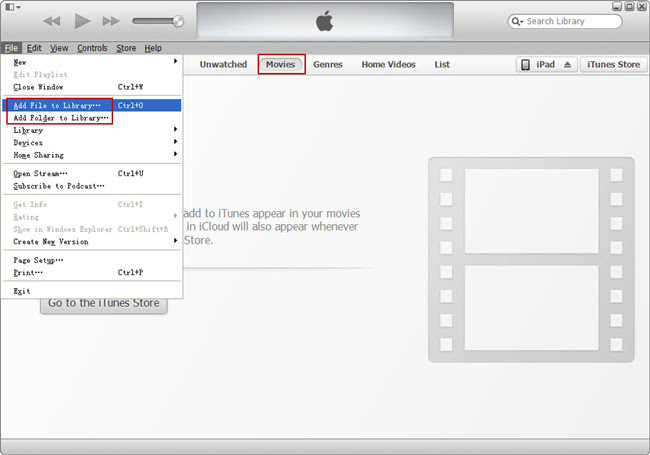Click the Search Library field
The width and height of the screenshot is (650, 455).
pos(565,21)
